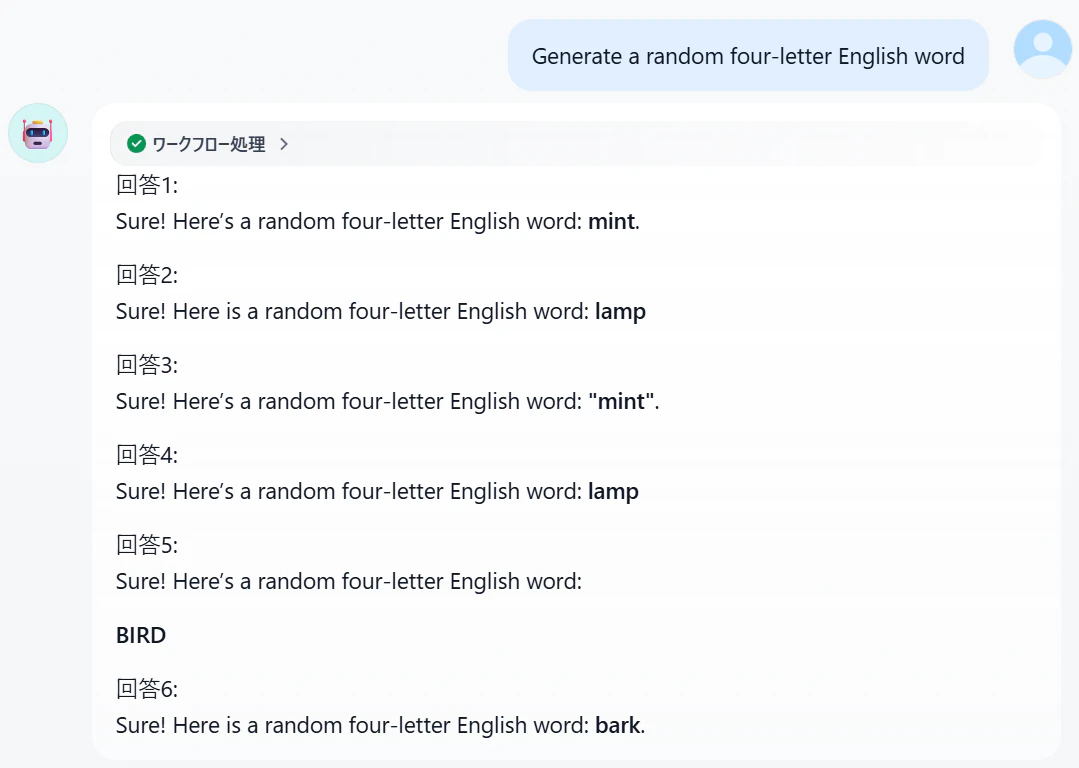
Task: Click the quoted bold "mint" in answer 3
Action: tap(621, 401)
